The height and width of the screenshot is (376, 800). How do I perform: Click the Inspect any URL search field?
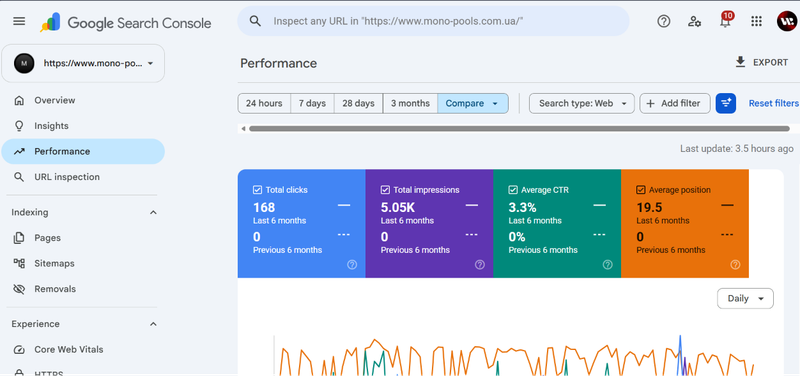433,21
